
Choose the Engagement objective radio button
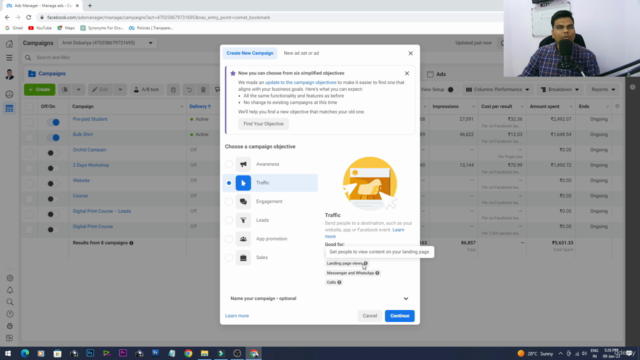tap(229, 202)
